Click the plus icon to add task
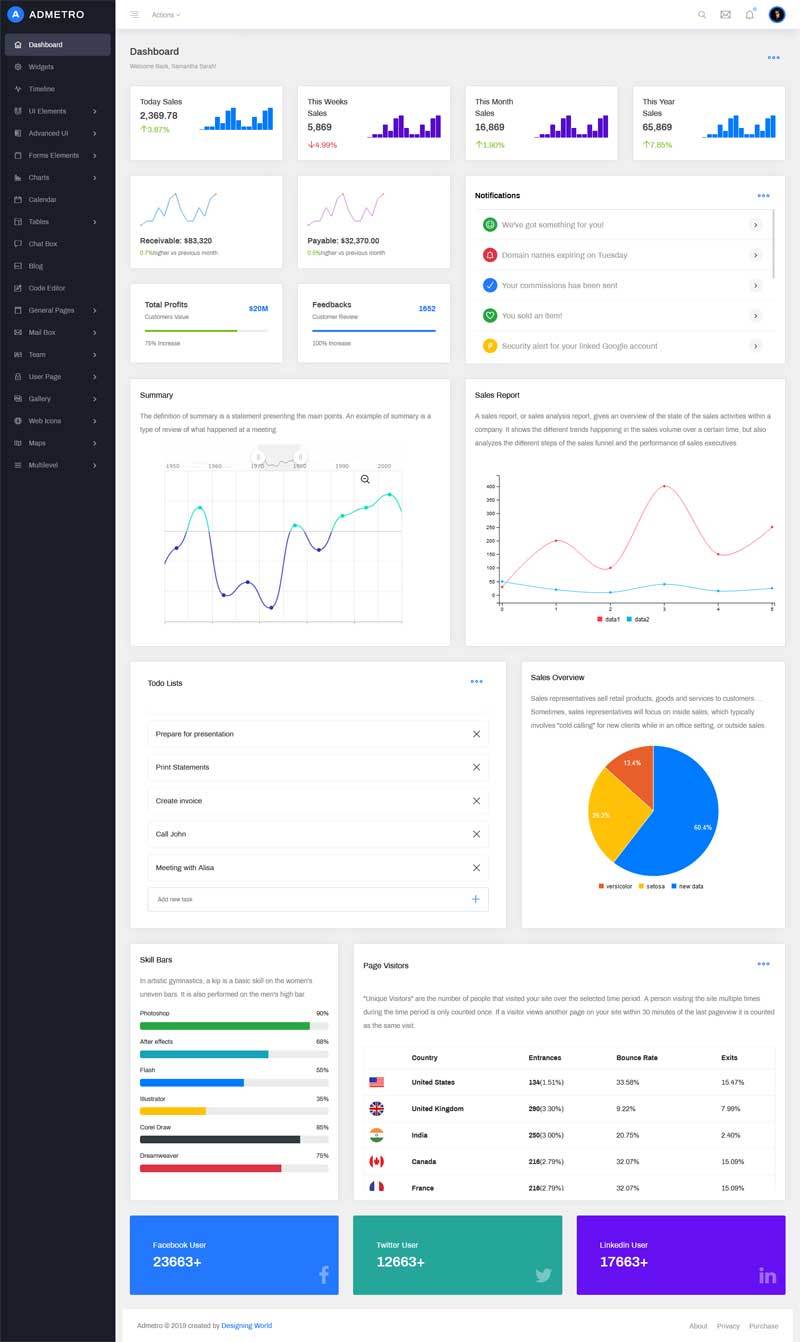Screen dimensions: 800x1342 475,899
